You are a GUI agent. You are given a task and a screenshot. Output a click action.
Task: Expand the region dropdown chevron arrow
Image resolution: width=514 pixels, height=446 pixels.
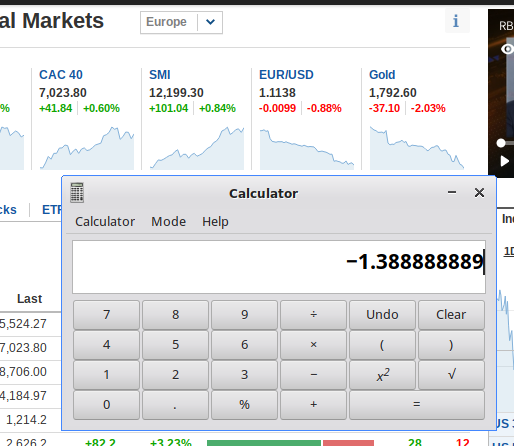click(x=210, y=22)
